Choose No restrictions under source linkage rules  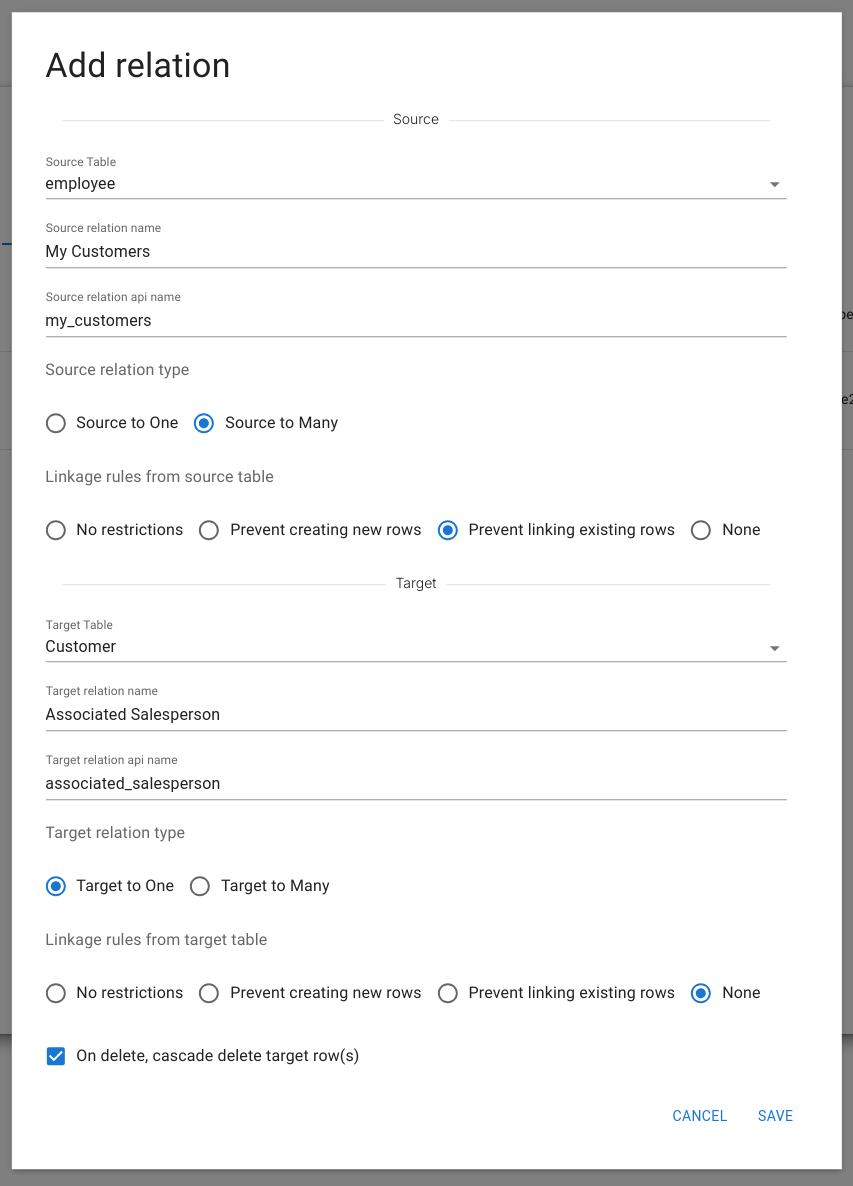pyautogui.click(x=57, y=530)
